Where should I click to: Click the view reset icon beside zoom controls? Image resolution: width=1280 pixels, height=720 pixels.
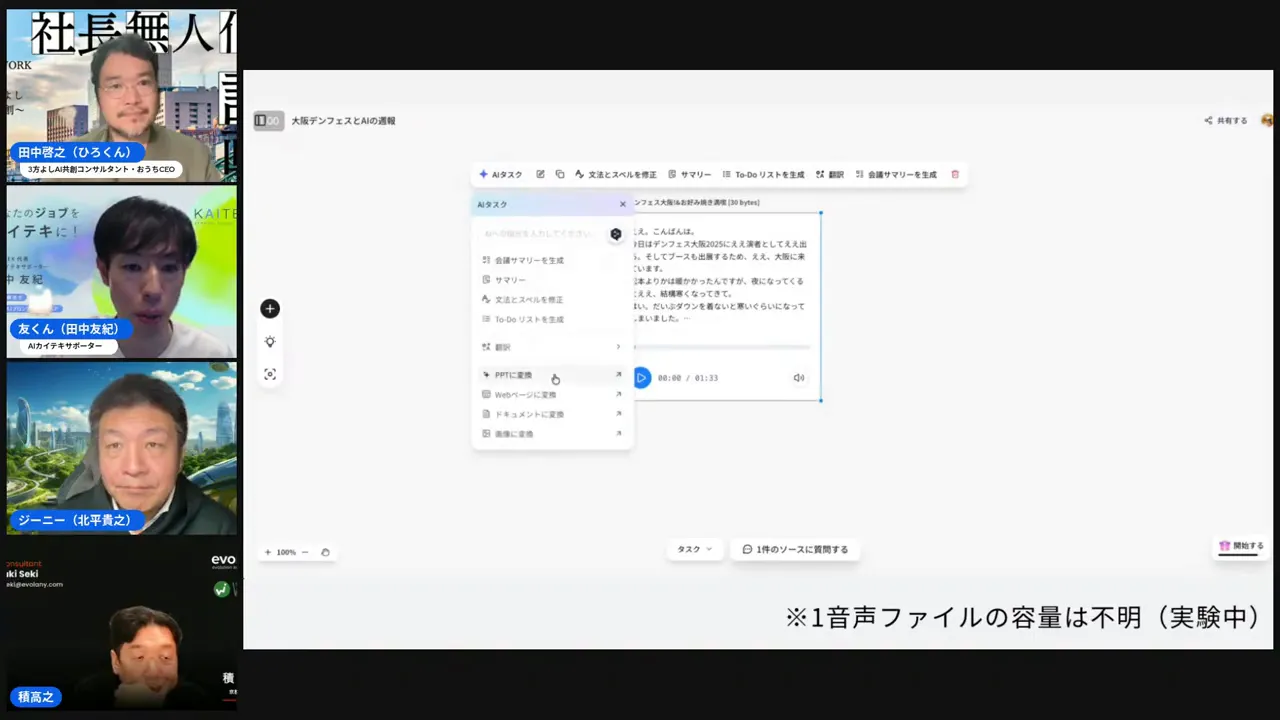[x=325, y=551]
